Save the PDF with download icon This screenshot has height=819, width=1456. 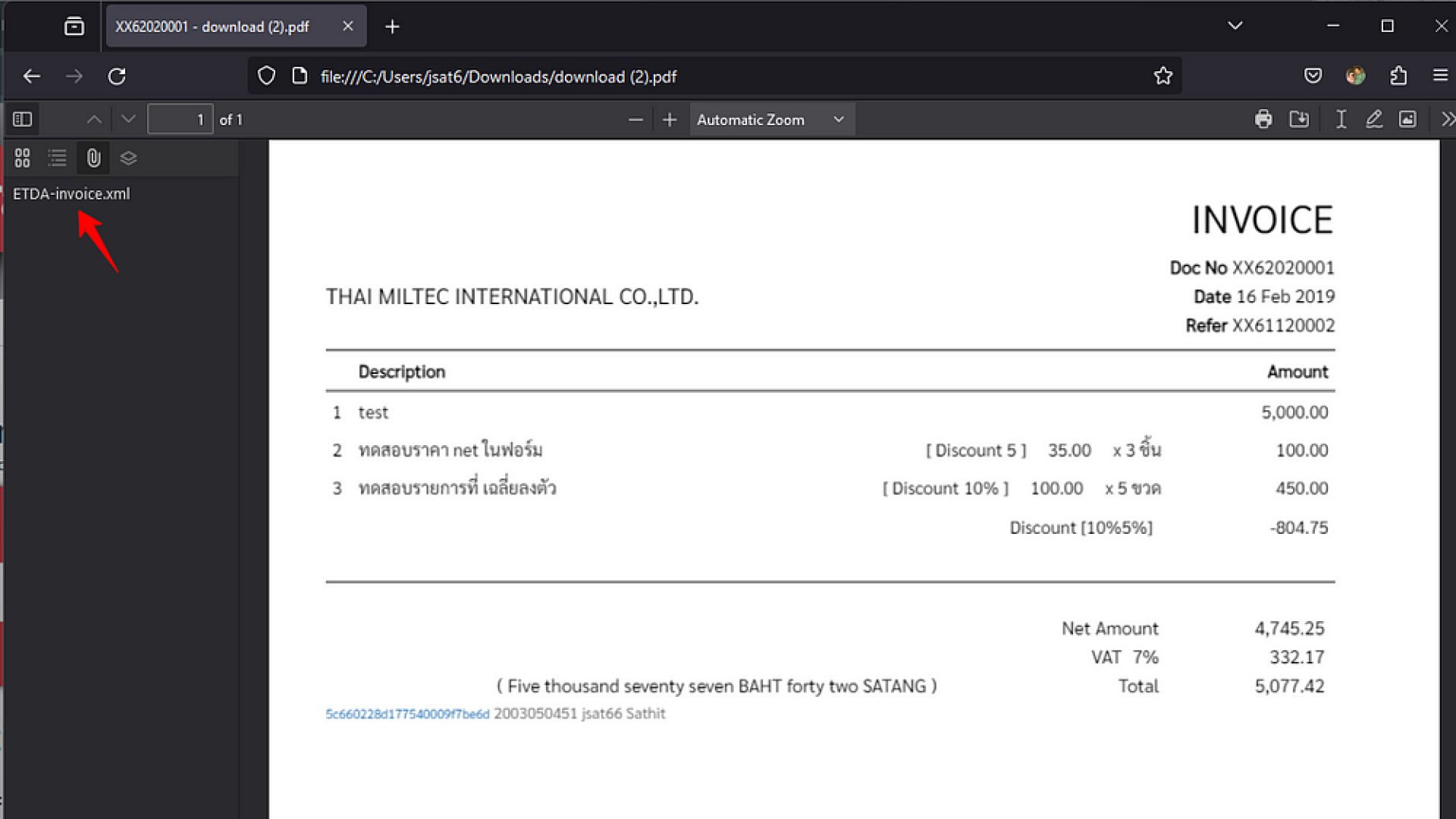point(1299,119)
